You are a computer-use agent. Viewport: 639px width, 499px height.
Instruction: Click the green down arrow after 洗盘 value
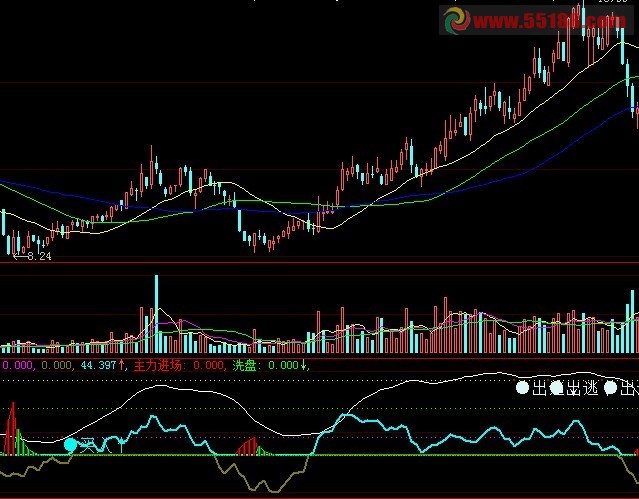[303, 365]
